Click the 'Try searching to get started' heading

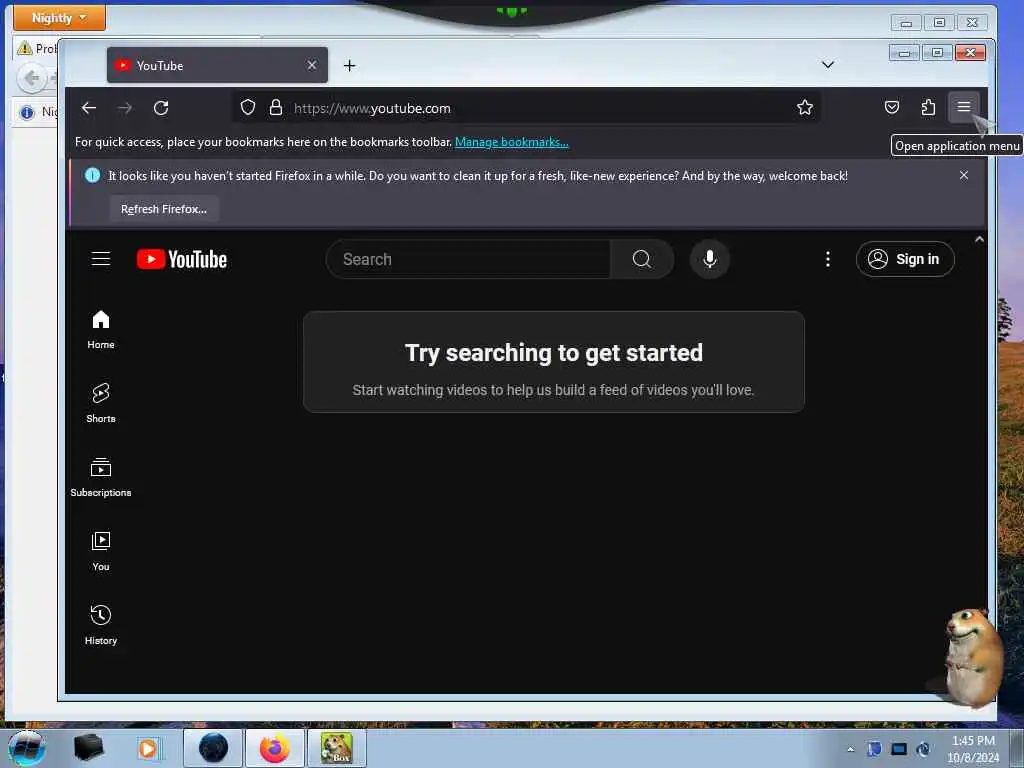point(554,353)
